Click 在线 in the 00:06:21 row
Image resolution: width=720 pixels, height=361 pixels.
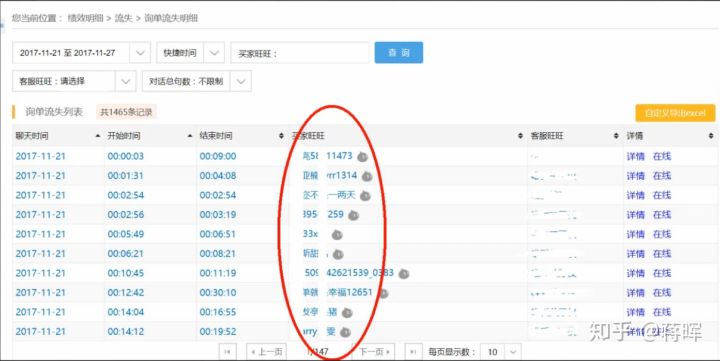(x=662, y=254)
